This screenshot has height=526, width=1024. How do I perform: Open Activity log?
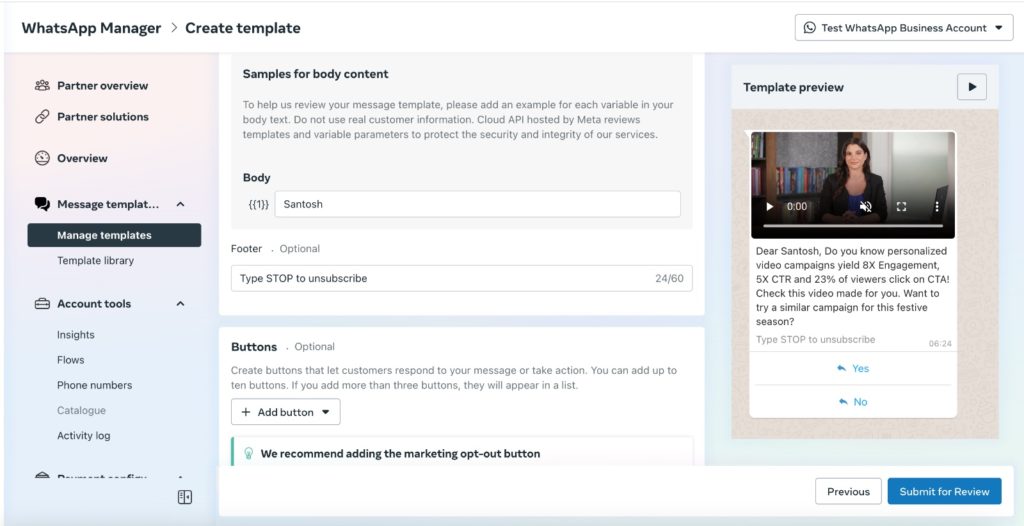(84, 436)
